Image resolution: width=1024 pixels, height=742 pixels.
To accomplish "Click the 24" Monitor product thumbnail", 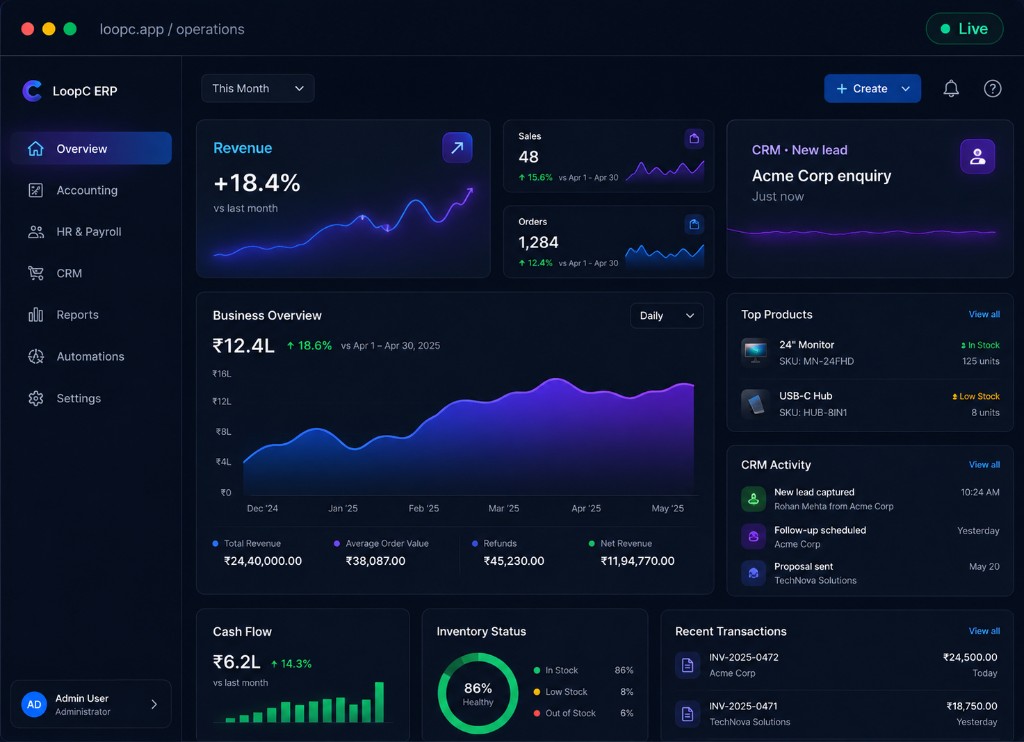I will point(755,352).
